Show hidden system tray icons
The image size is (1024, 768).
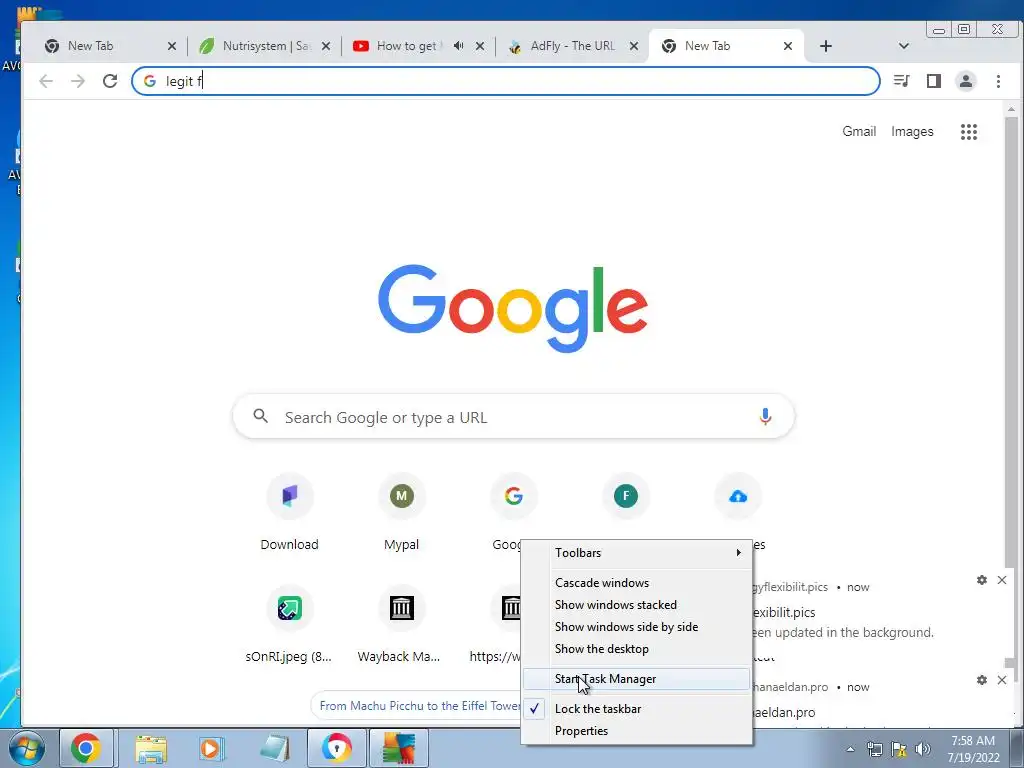tap(850, 749)
